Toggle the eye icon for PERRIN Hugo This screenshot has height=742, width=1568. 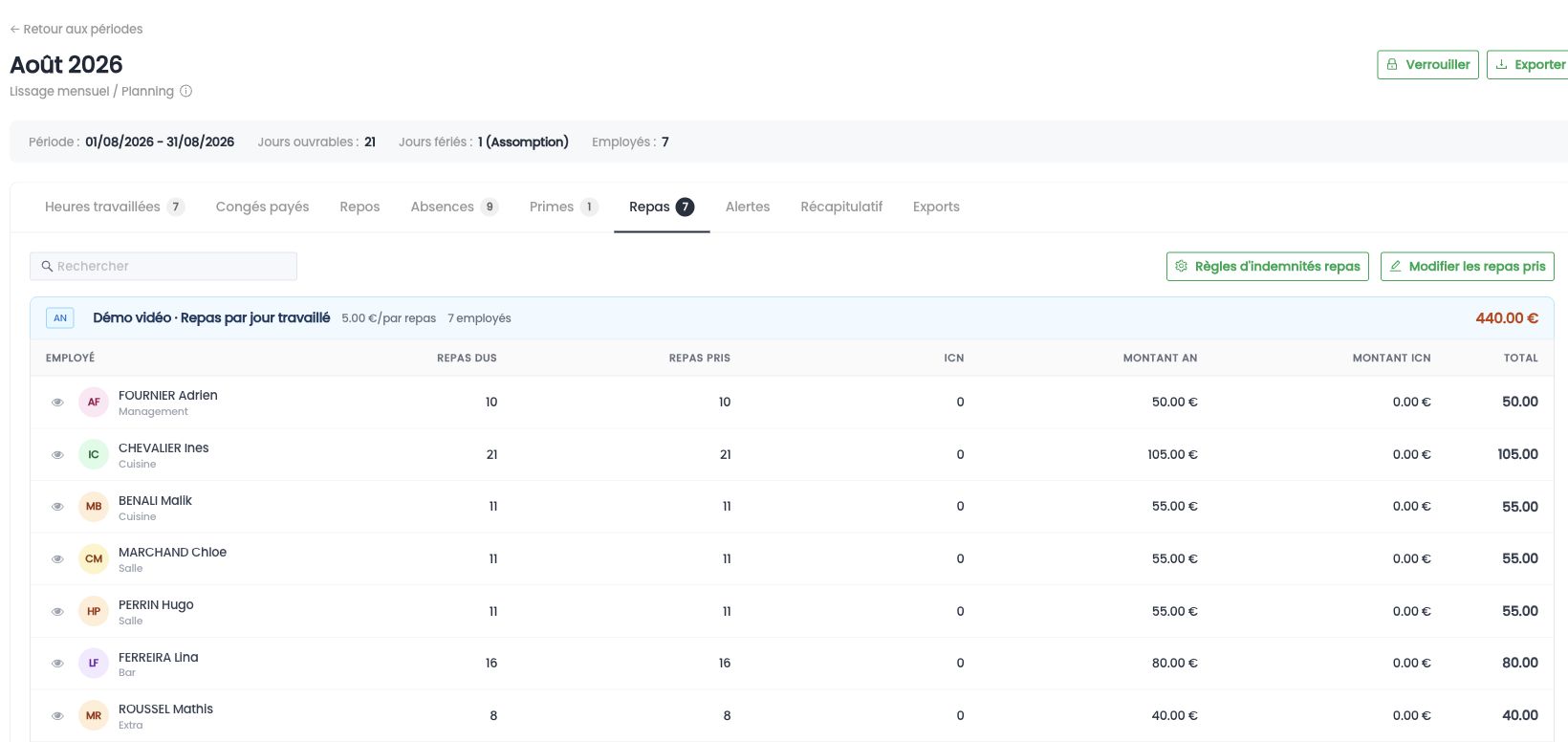[x=57, y=612]
